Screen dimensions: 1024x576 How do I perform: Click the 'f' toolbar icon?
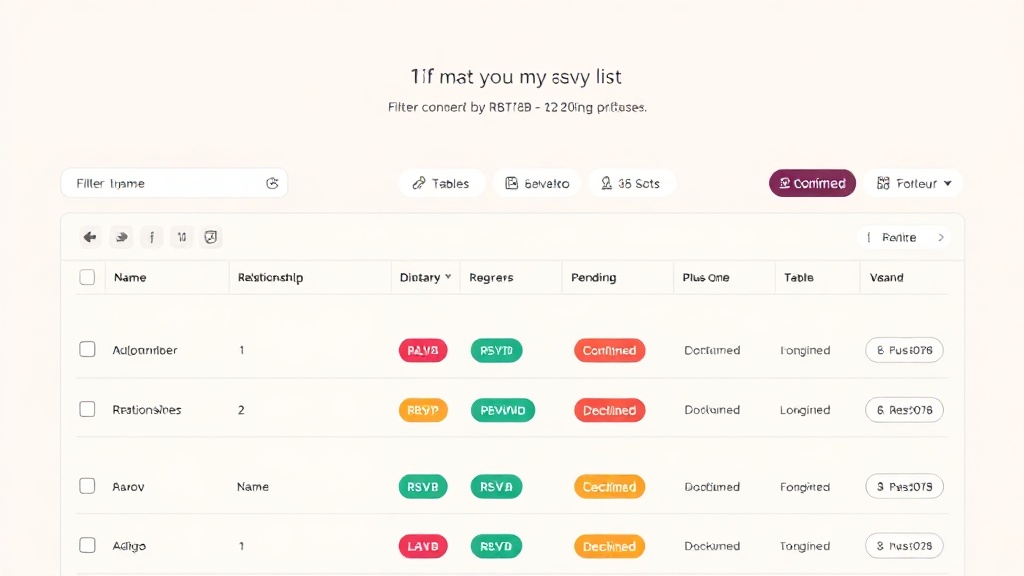(x=152, y=237)
